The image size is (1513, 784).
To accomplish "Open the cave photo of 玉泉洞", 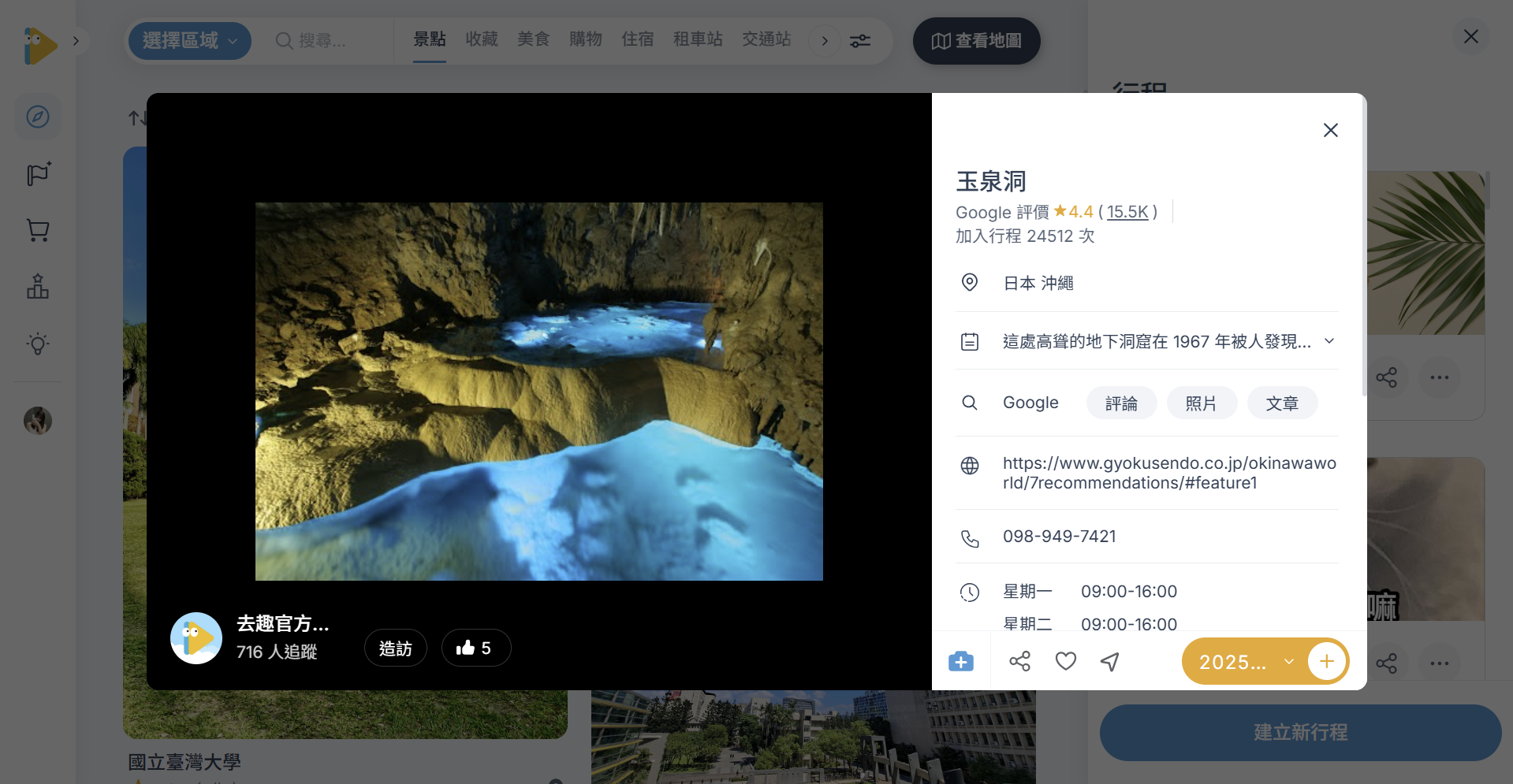I will 539,392.
